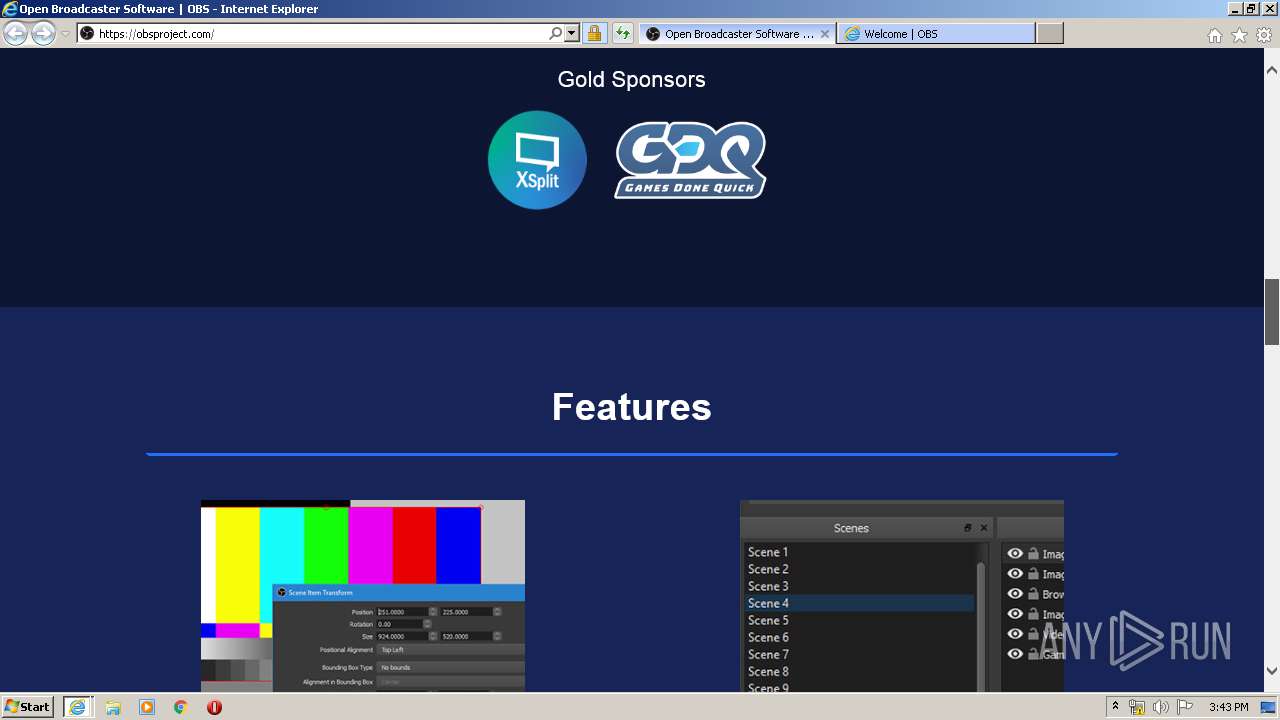Click the Action Center flag tray icon
1280x720 pixels.
tap(1185, 707)
